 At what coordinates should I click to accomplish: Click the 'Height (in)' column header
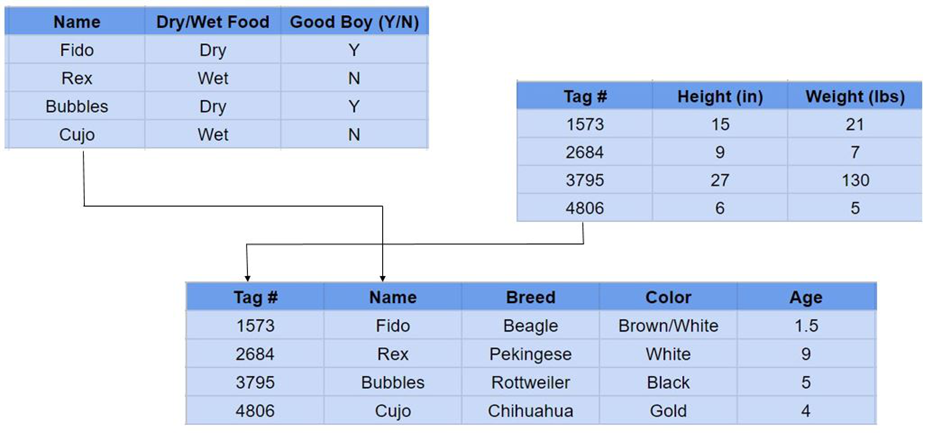[x=720, y=96]
